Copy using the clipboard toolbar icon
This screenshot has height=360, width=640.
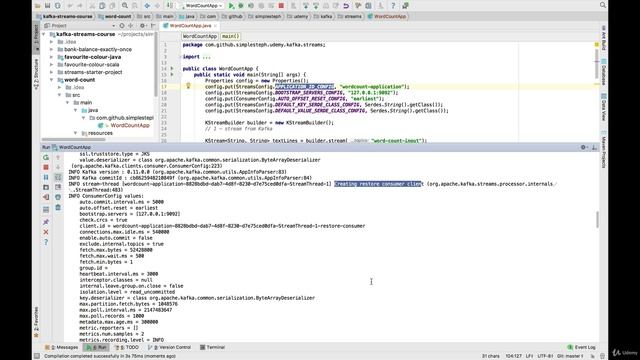[x=102, y=6]
